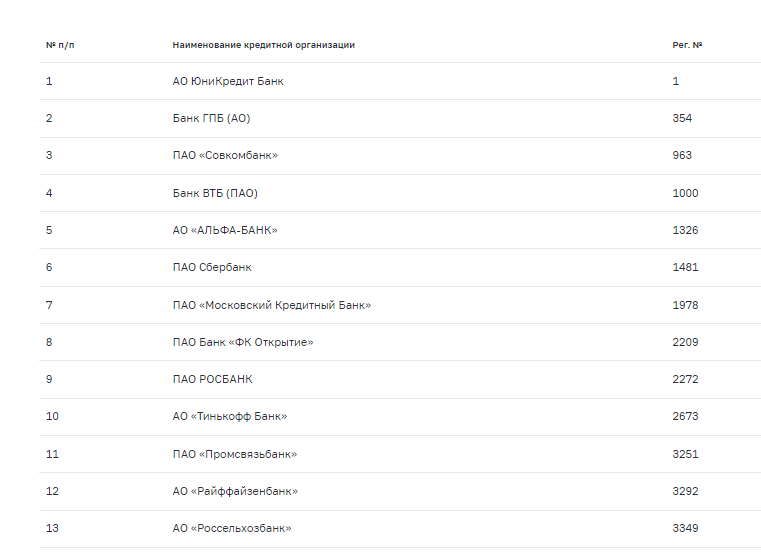Image resolution: width=761 pixels, height=557 pixels.
Task: Click the 'АО «Россельхозбанк»' name
Action: pos(232,528)
